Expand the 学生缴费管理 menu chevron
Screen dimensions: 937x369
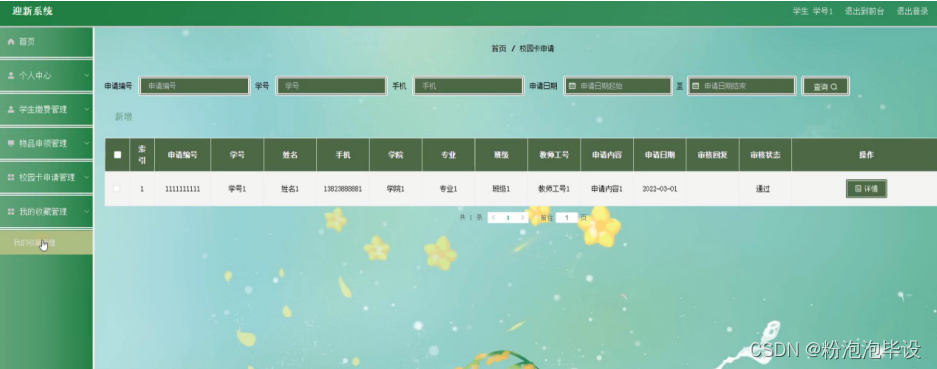[x=87, y=110]
